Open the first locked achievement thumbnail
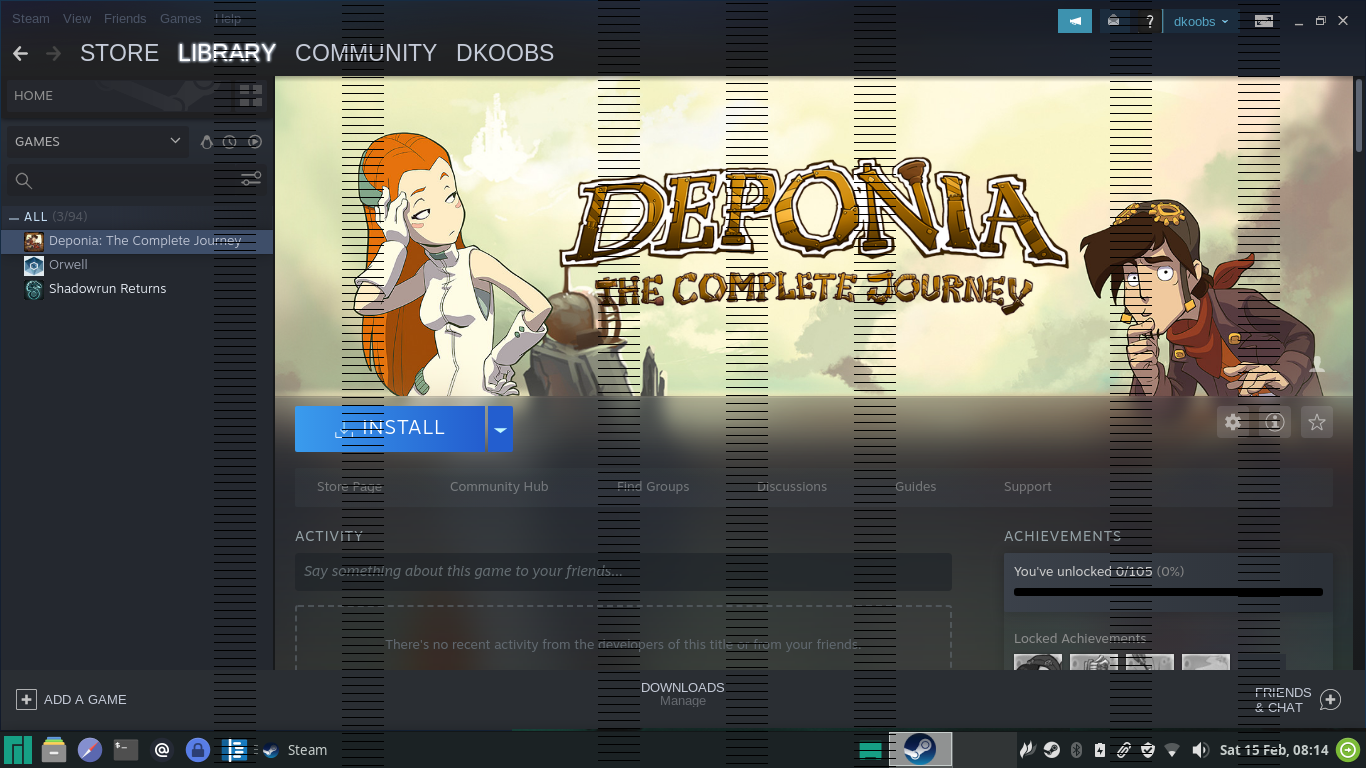Screen dimensions: 1366x768 tap(1038, 663)
